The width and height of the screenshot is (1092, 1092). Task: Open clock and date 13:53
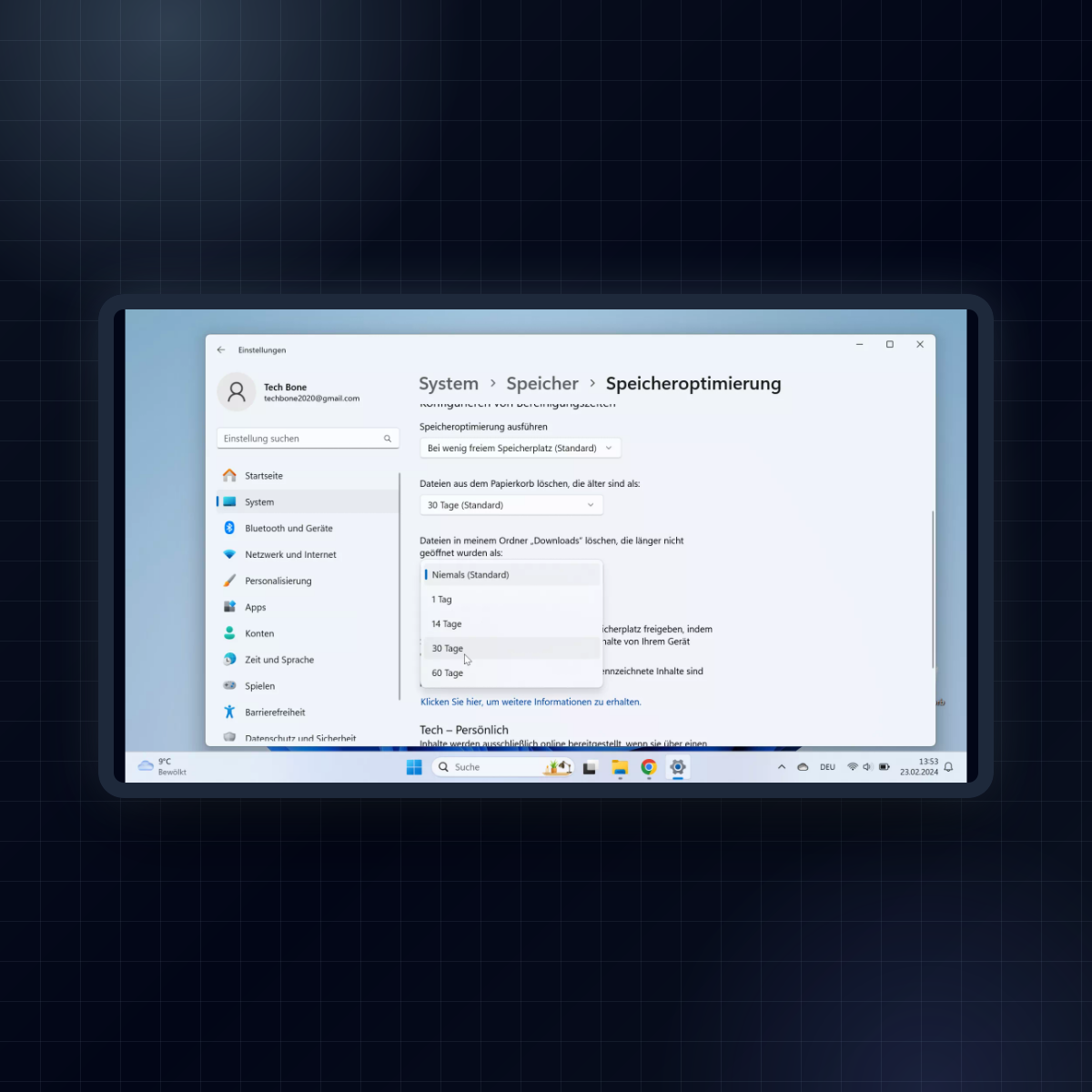tap(919, 767)
